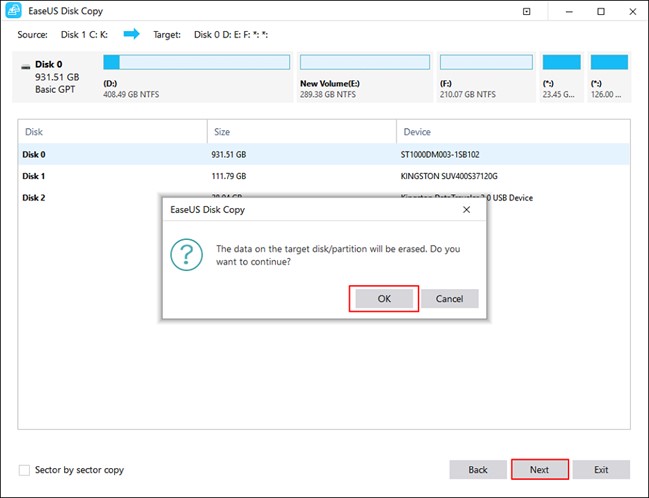The height and width of the screenshot is (498, 649).
Task: Click the 931.51 GB size cell
Action: [x=228, y=154]
